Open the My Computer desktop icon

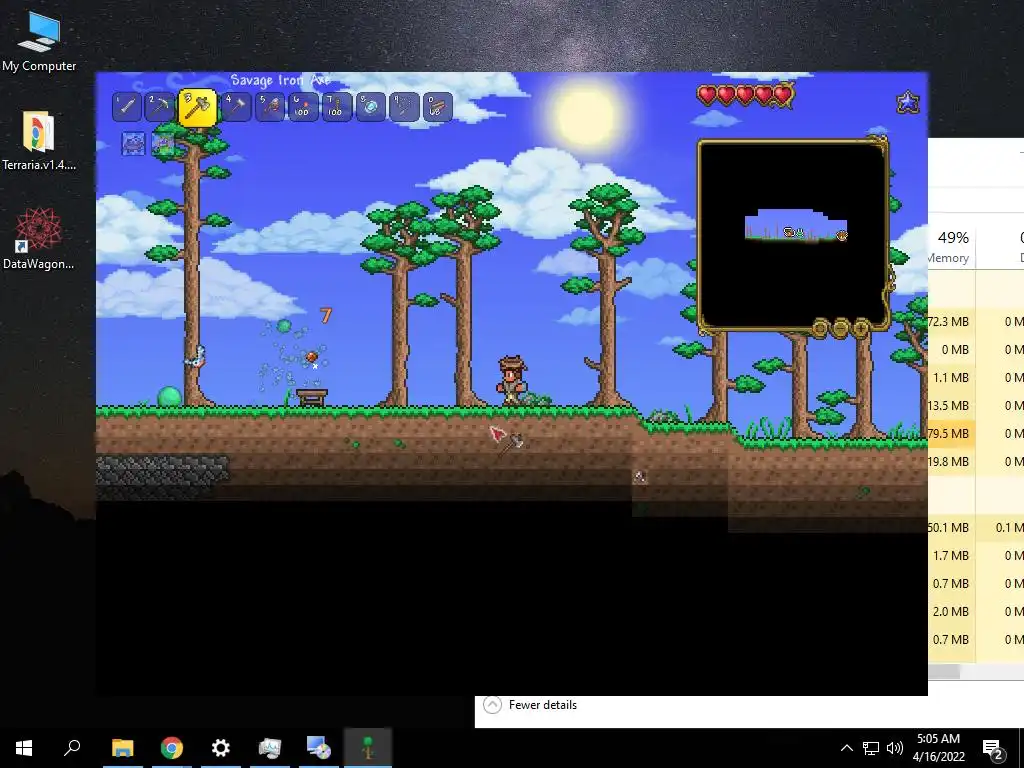click(39, 40)
